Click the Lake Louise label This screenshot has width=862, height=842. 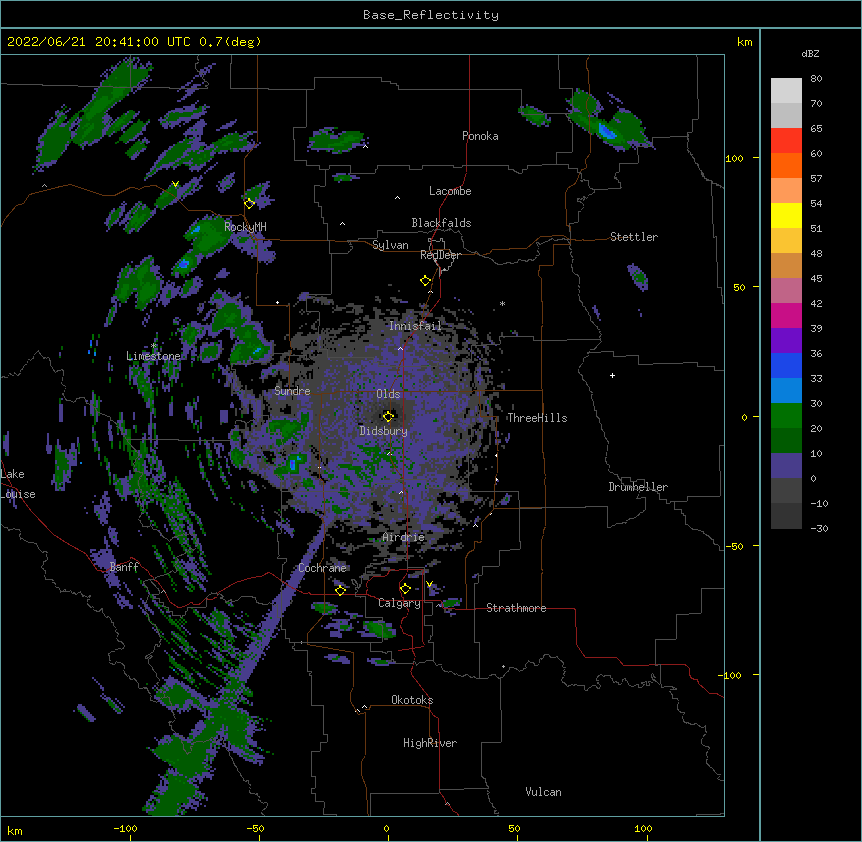(x=18, y=484)
